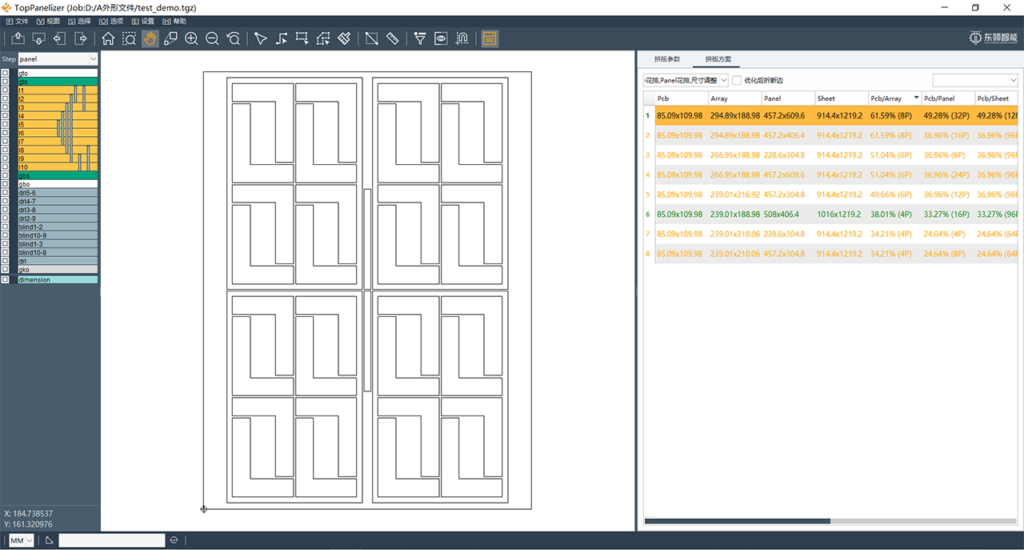Select the polygon dashed selection tool

pos(323,39)
